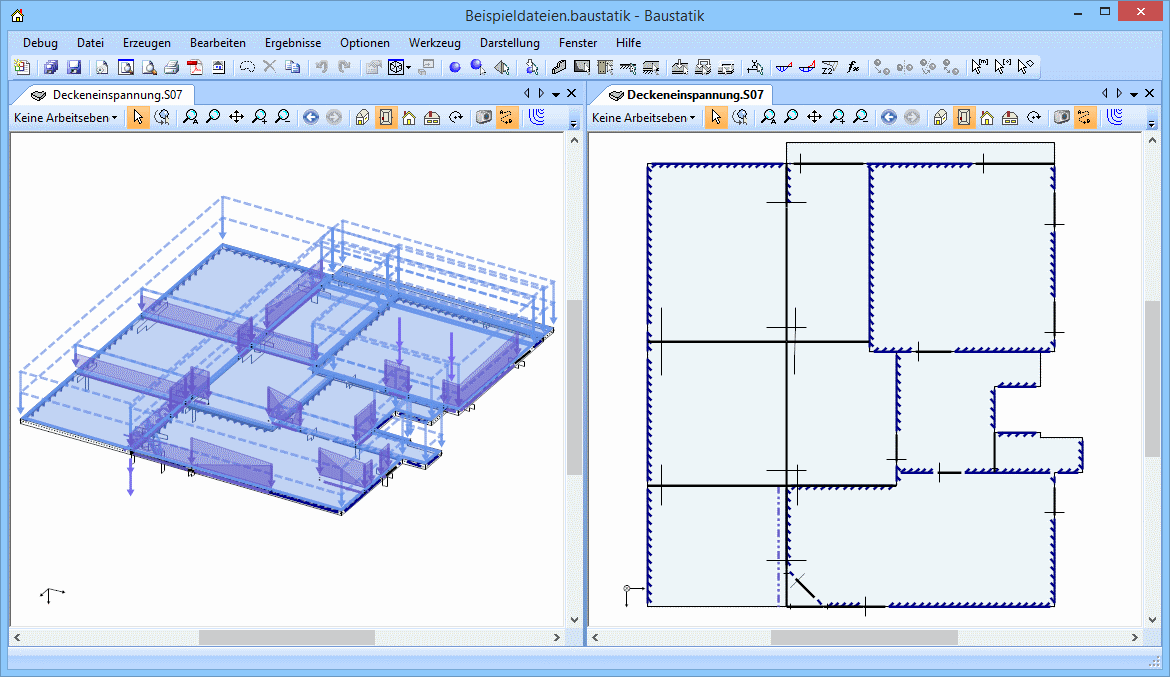1170x677 pixels.
Task: Click the Print icon in the main toolbar
Action: pos(171,67)
